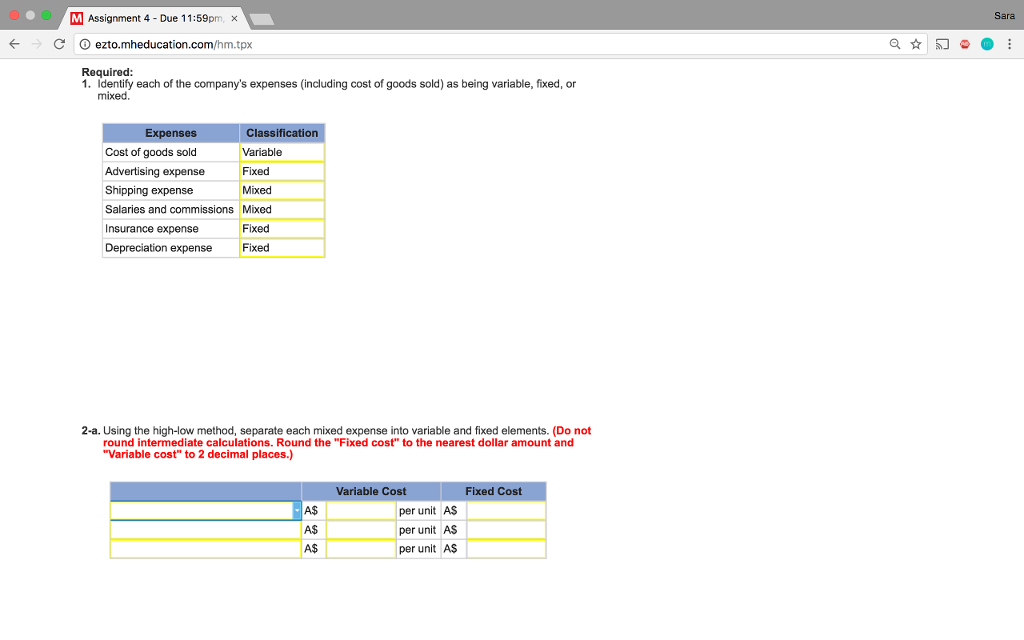Click the Fixed Cost column header
The height and width of the screenshot is (640, 1024).
pos(494,491)
